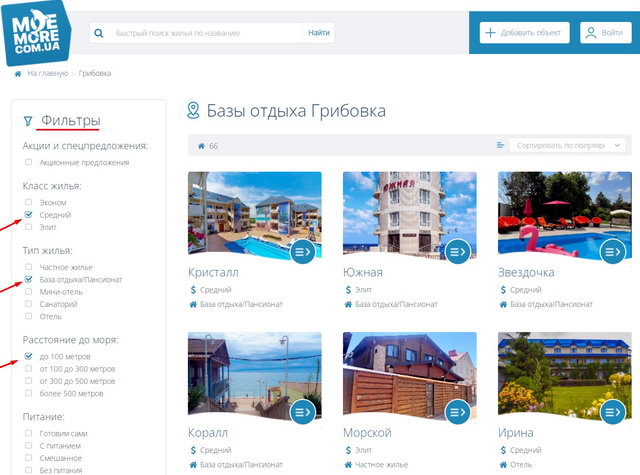Uncheck the до 100 метров checkbox

coord(28,356)
